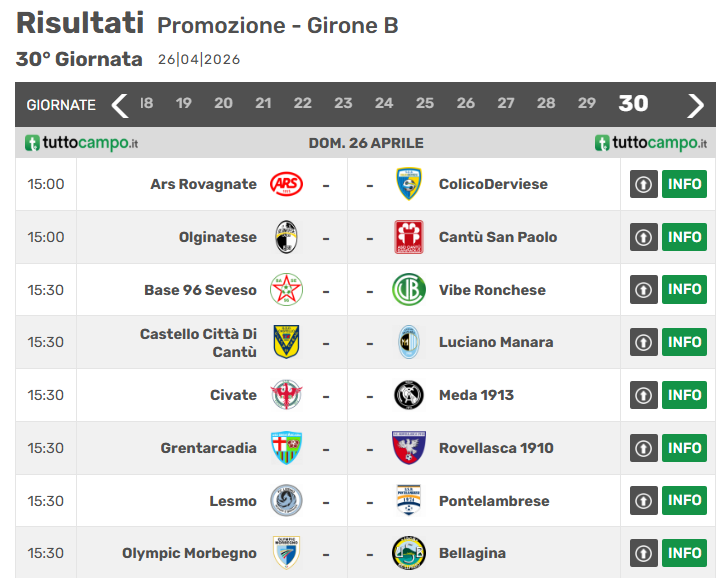The image size is (717, 578).
Task: Go to next matchdays with right arrow
Action: 696,104
